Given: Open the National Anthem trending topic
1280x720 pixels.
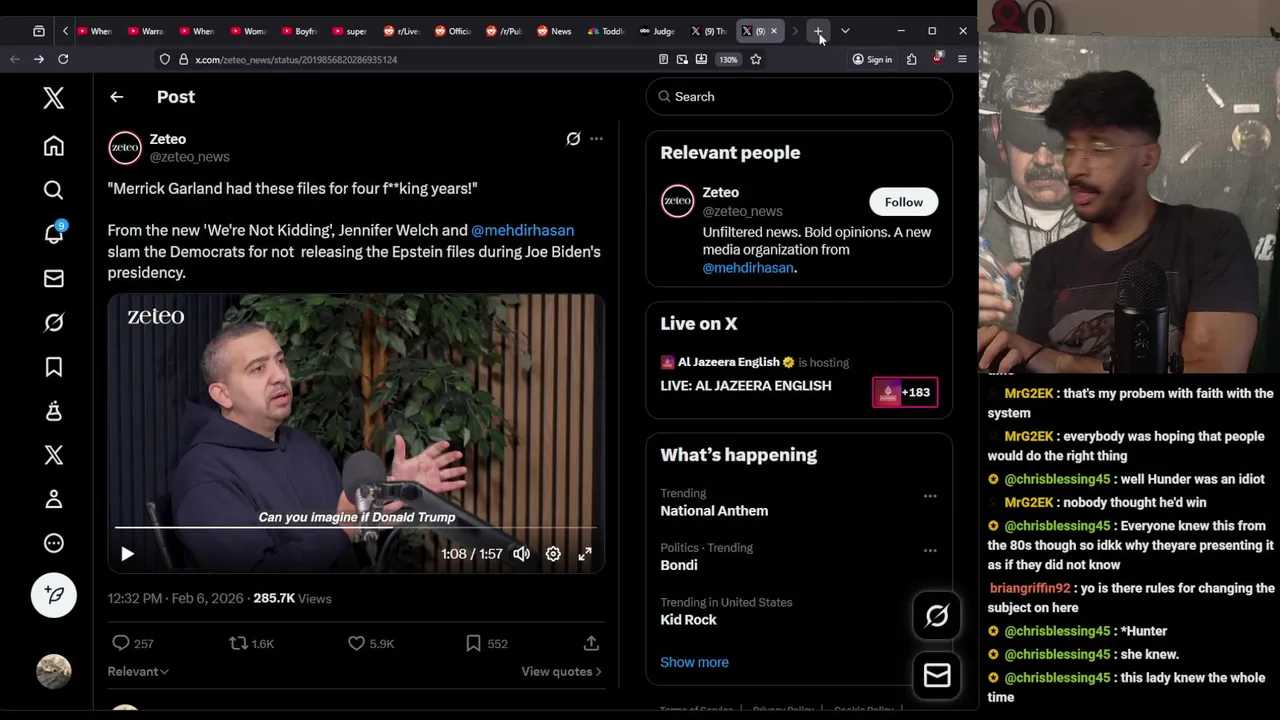Looking at the screenshot, I should click(714, 511).
